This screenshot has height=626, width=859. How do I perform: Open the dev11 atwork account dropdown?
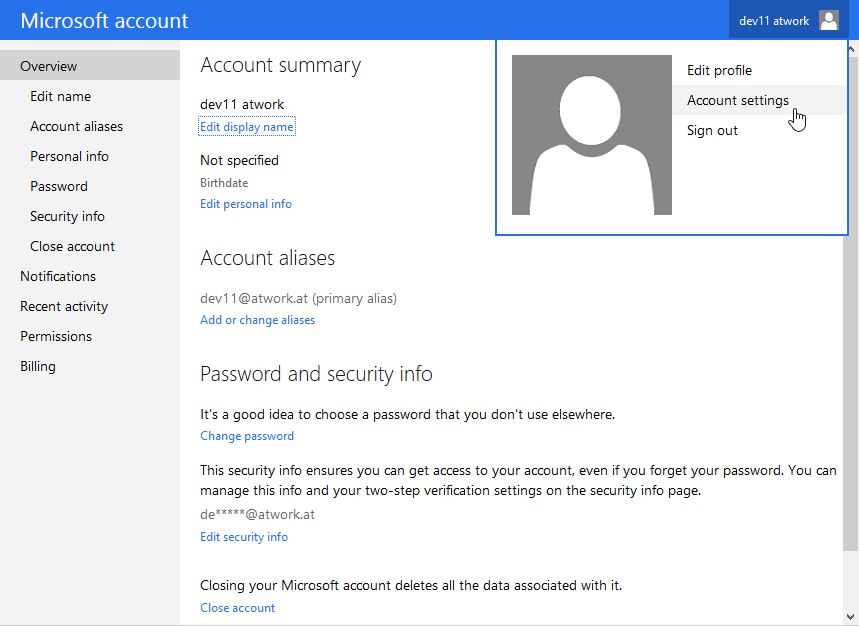click(x=774, y=20)
